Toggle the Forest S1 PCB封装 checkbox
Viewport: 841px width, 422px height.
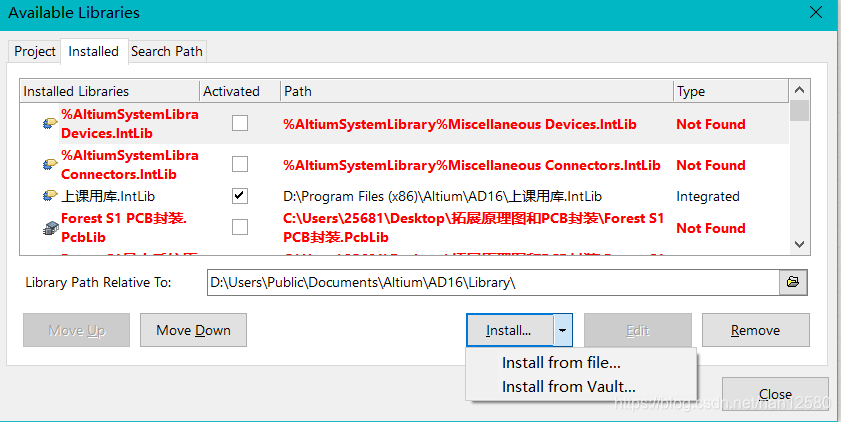[x=240, y=228]
